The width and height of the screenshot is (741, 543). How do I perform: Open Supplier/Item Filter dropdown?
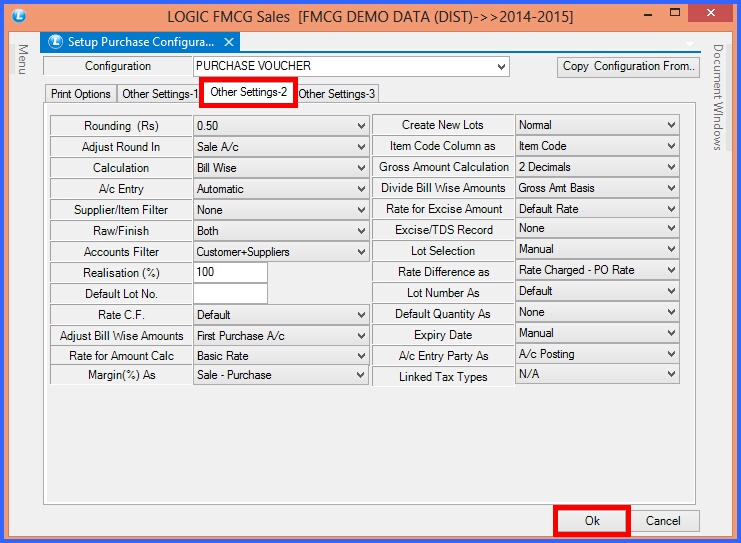(281, 210)
